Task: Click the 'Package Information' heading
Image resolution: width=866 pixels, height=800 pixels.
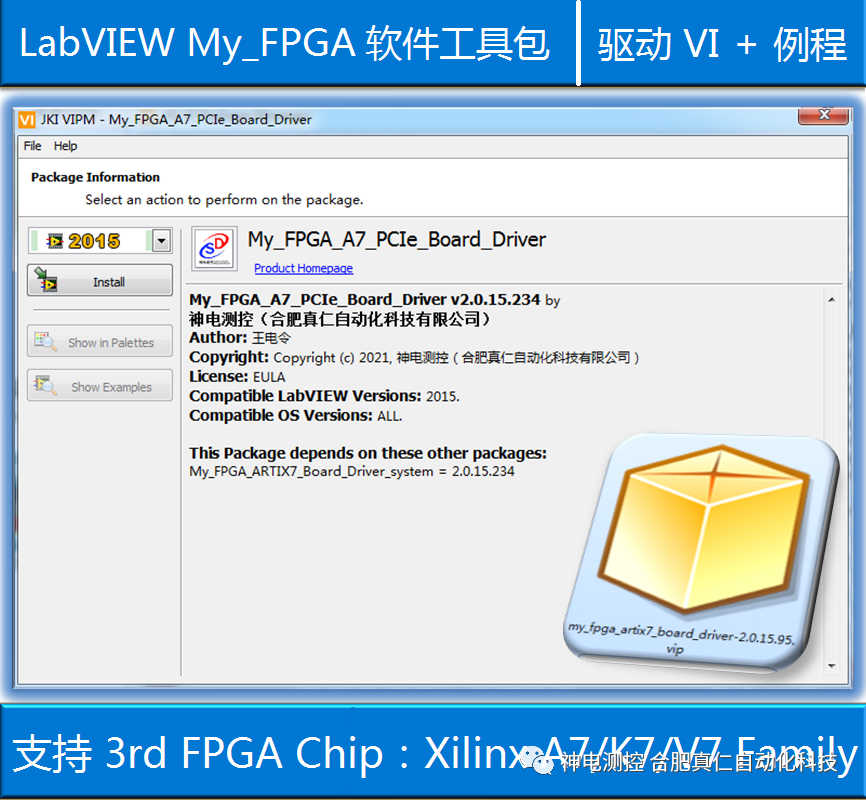Action: (x=95, y=177)
